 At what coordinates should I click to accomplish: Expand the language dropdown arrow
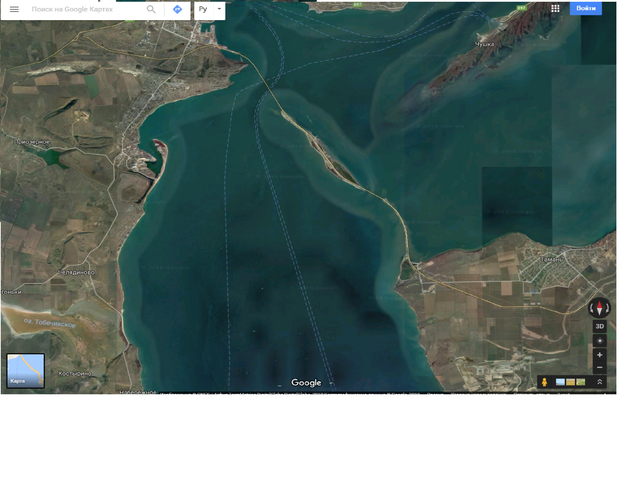(x=219, y=9)
